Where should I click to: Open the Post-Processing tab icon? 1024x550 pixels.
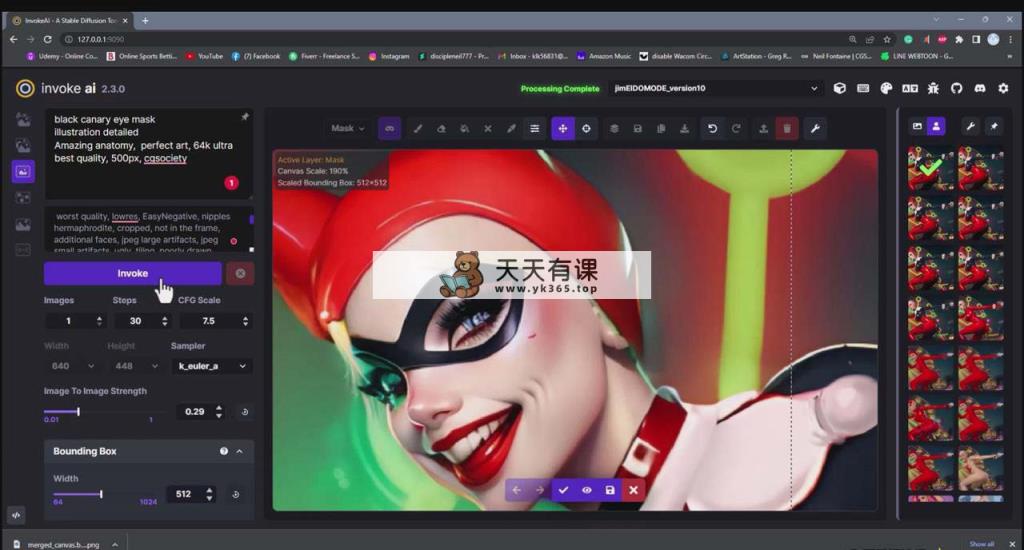point(23,224)
